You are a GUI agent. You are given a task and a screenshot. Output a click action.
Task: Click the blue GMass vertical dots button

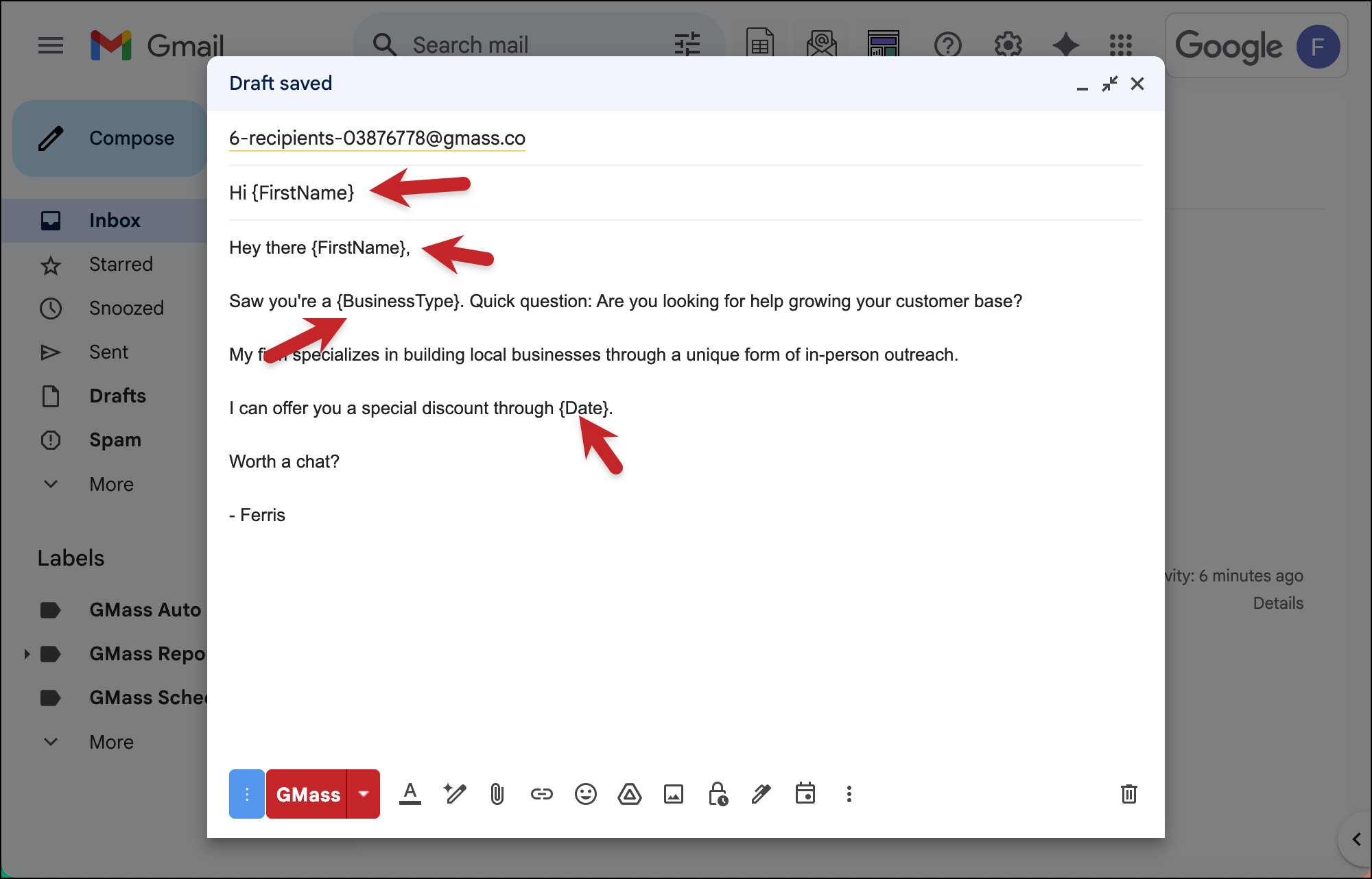point(247,794)
